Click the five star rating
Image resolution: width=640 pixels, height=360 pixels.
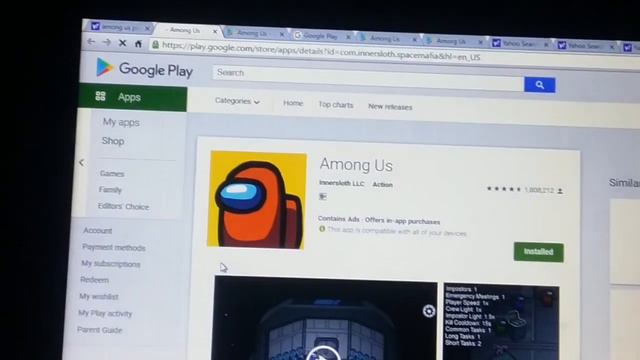[x=504, y=189]
